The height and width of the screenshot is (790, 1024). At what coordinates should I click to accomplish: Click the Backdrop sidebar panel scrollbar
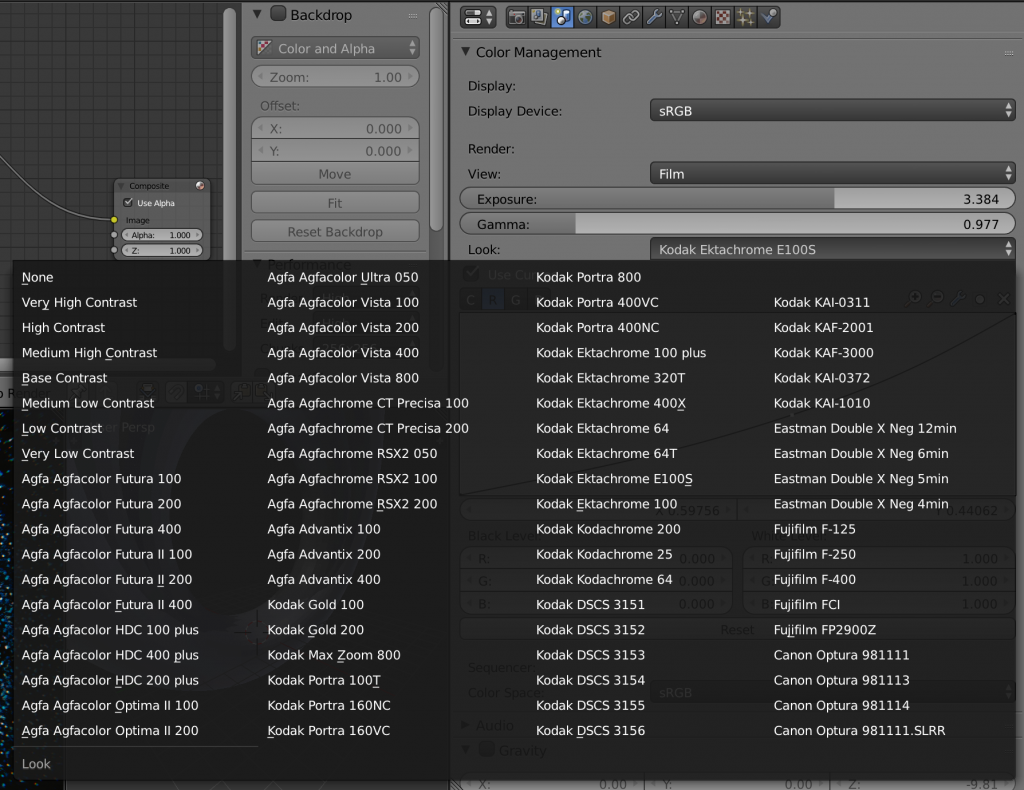pyautogui.click(x=436, y=119)
